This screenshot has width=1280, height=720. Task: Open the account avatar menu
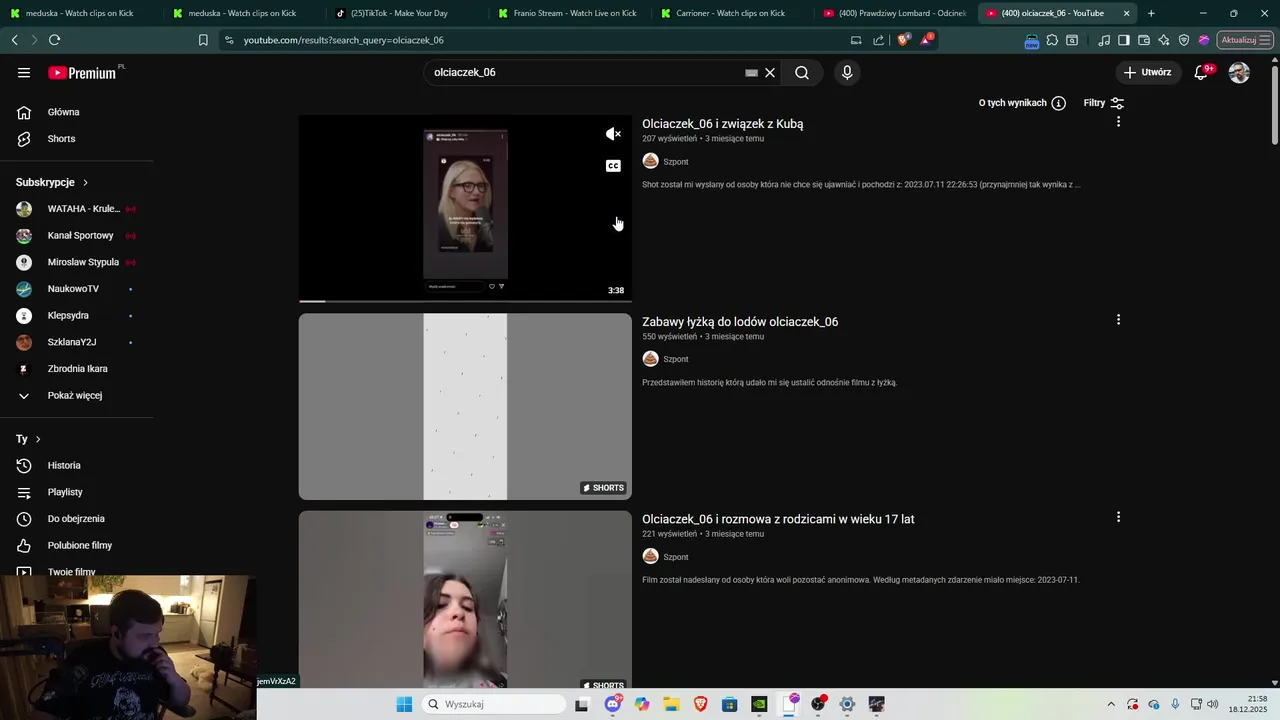coord(1239,72)
